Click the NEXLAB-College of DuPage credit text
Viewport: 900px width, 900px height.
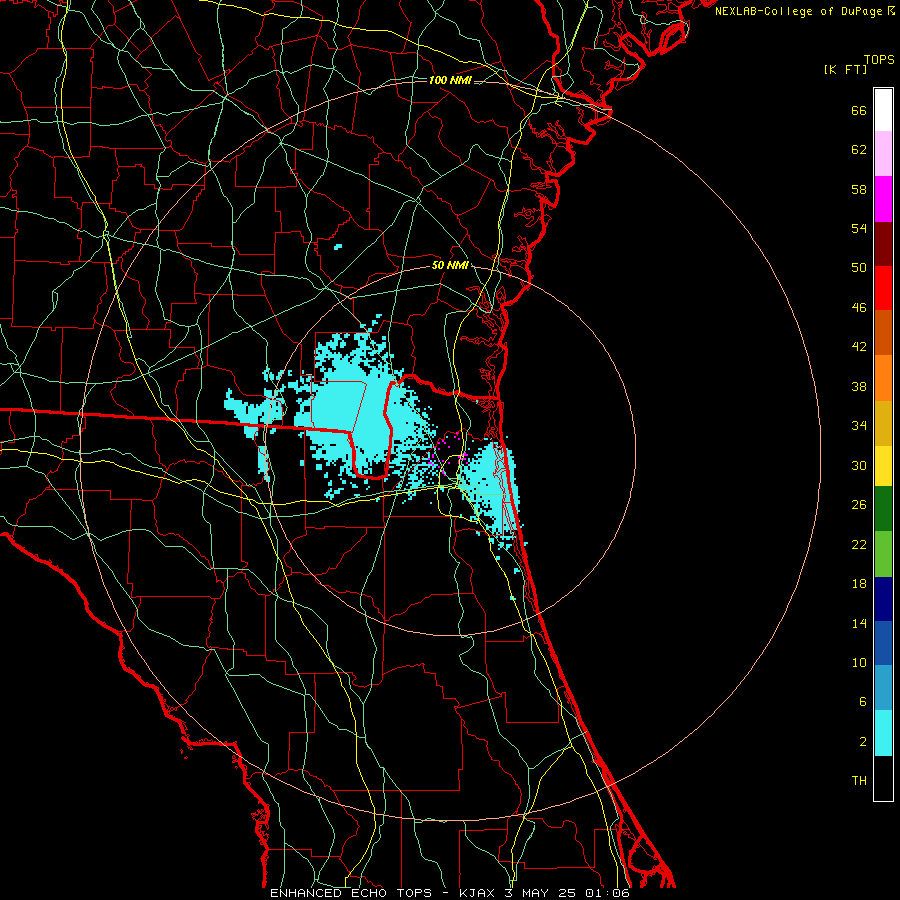pos(804,11)
